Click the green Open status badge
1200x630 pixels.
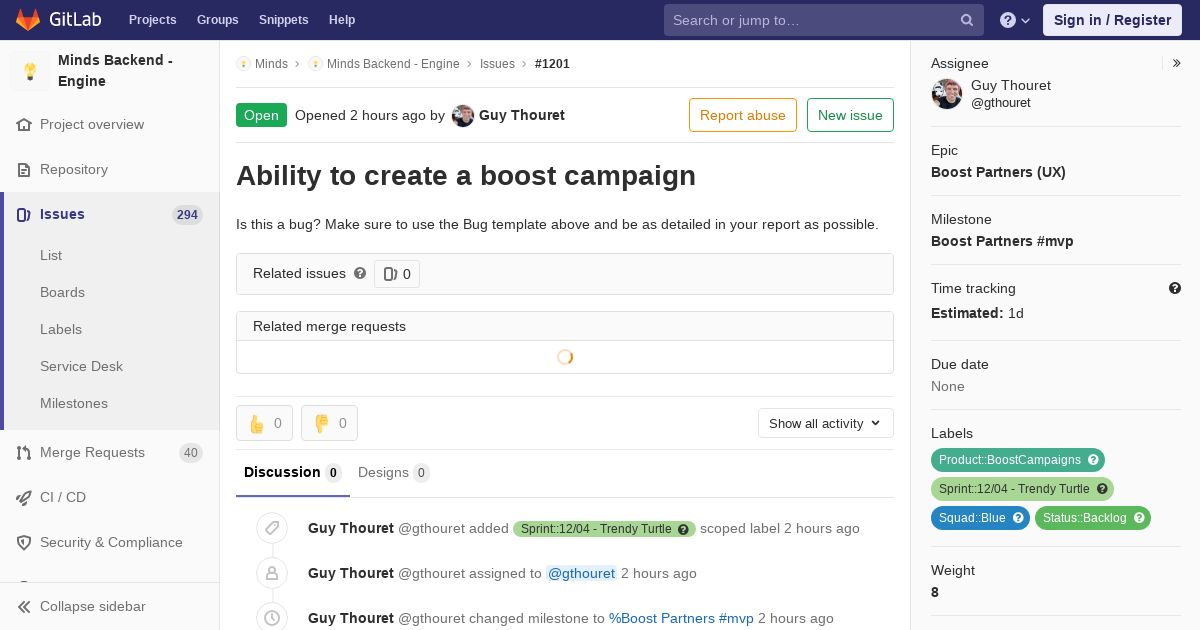pos(261,115)
